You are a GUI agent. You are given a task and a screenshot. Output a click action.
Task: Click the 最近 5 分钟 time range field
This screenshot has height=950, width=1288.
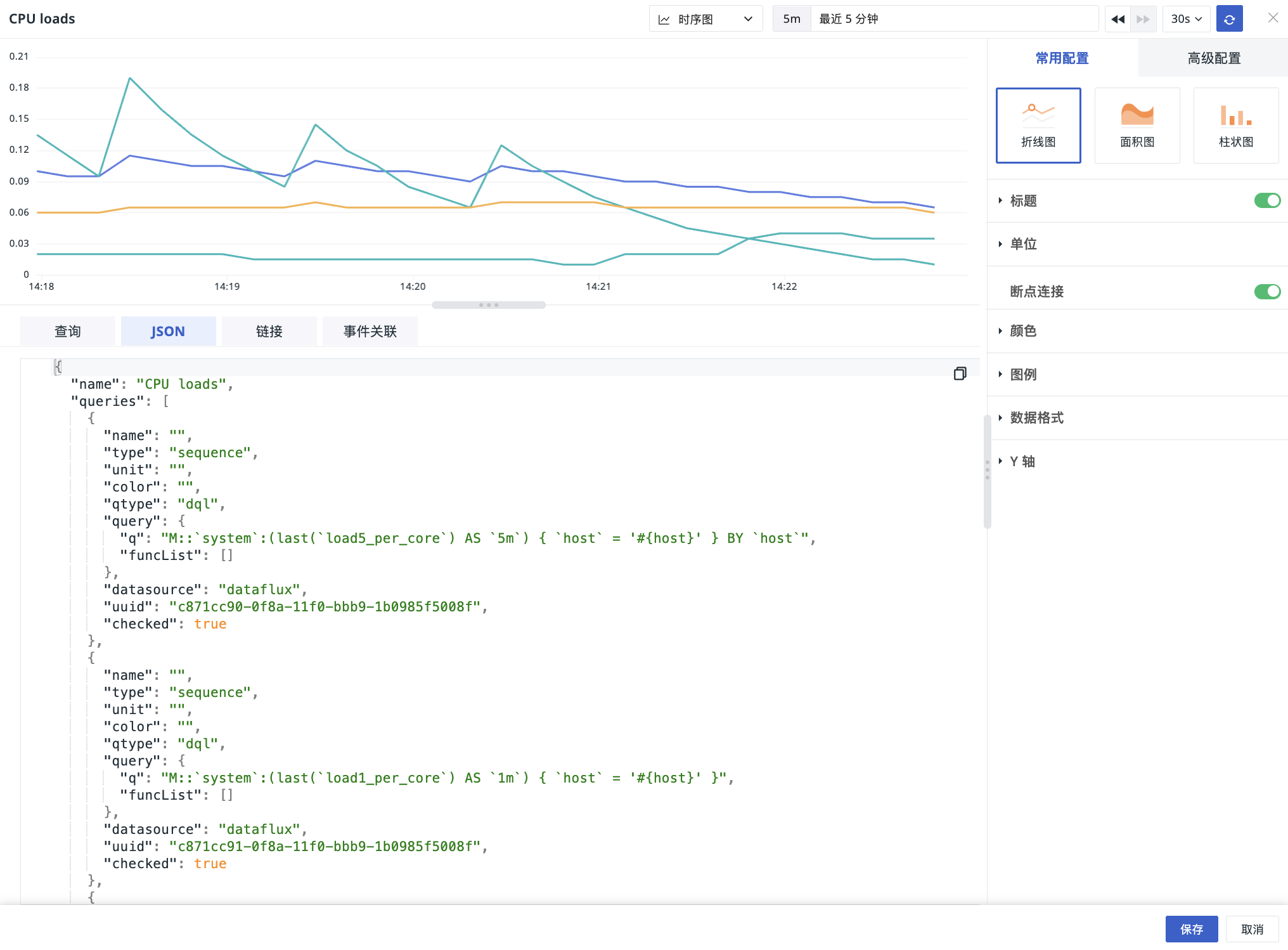click(955, 19)
